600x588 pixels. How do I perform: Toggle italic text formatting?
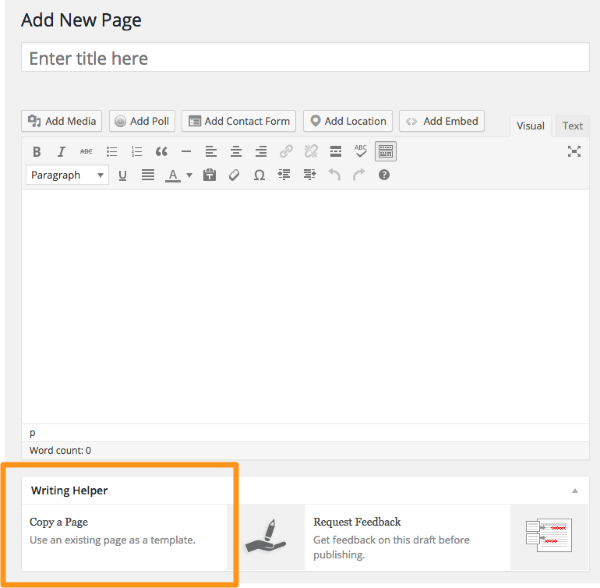[x=61, y=151]
